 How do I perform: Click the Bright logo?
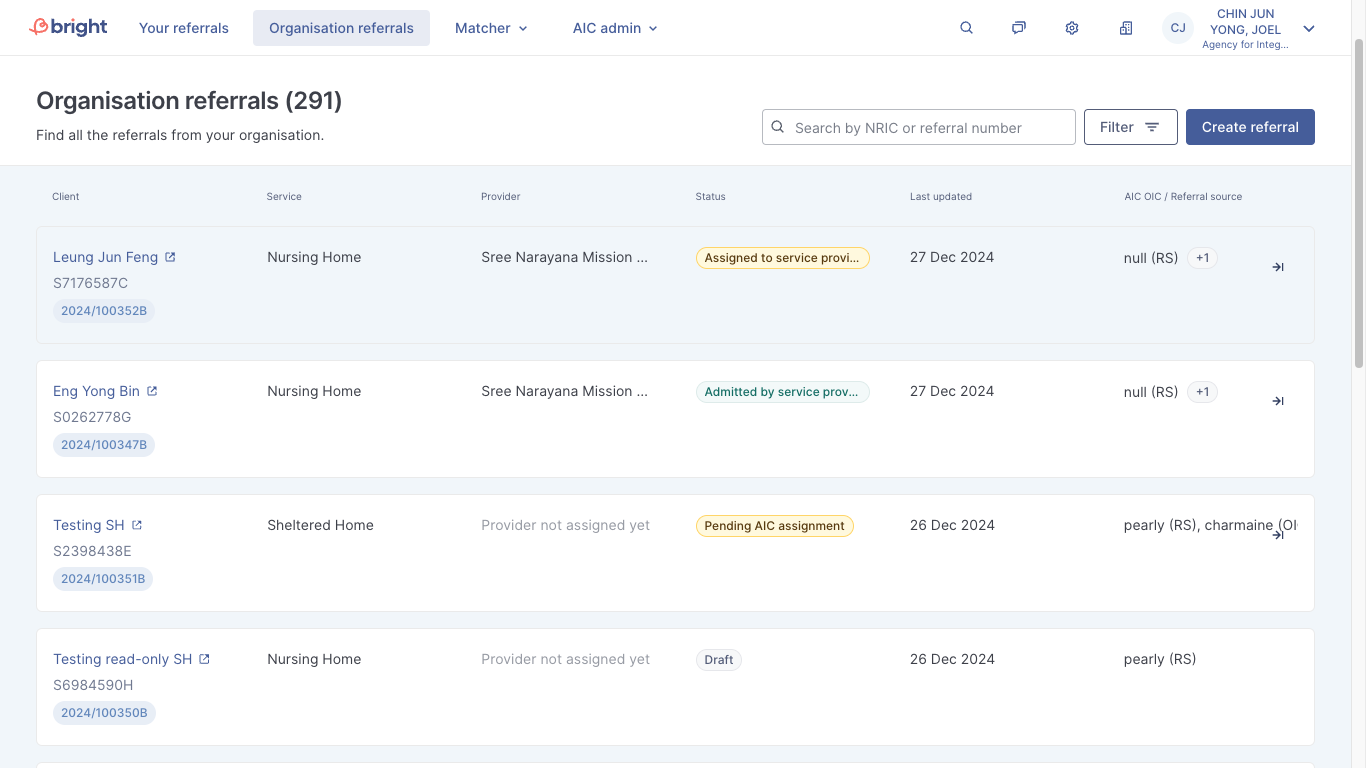68,27
